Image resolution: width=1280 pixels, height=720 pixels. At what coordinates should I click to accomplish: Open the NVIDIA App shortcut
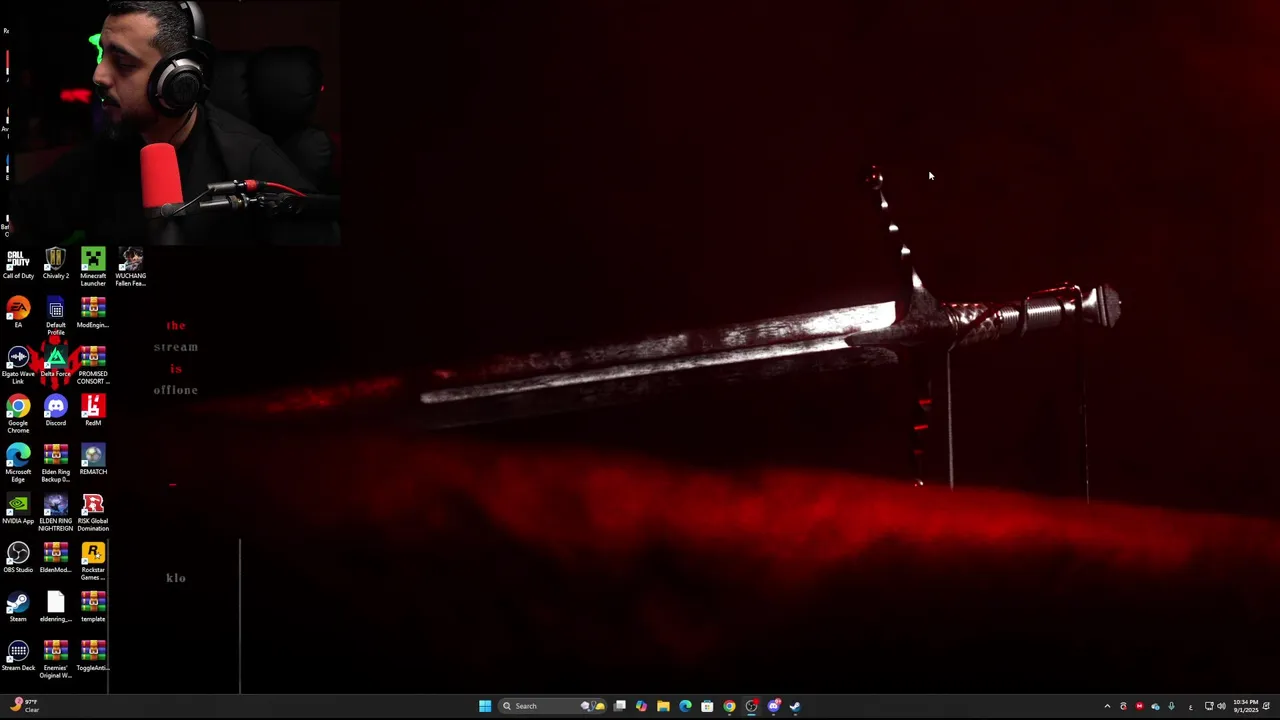pos(18,509)
